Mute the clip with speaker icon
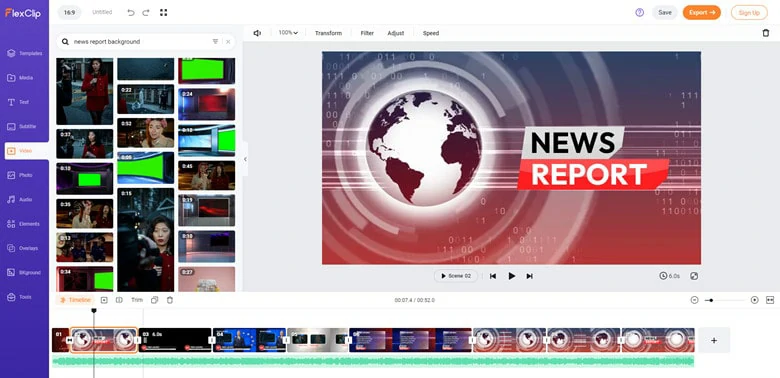 257,33
